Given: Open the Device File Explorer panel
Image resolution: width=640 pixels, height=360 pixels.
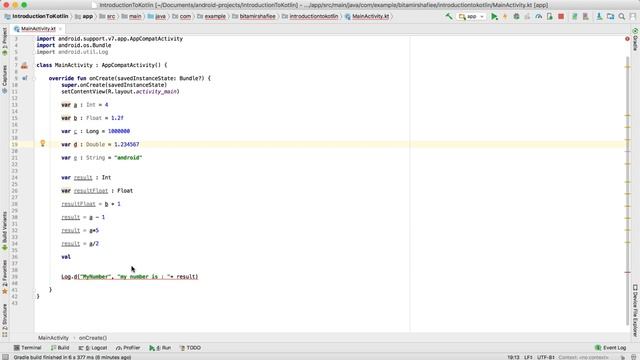Looking at the screenshot, I should [x=635, y=310].
